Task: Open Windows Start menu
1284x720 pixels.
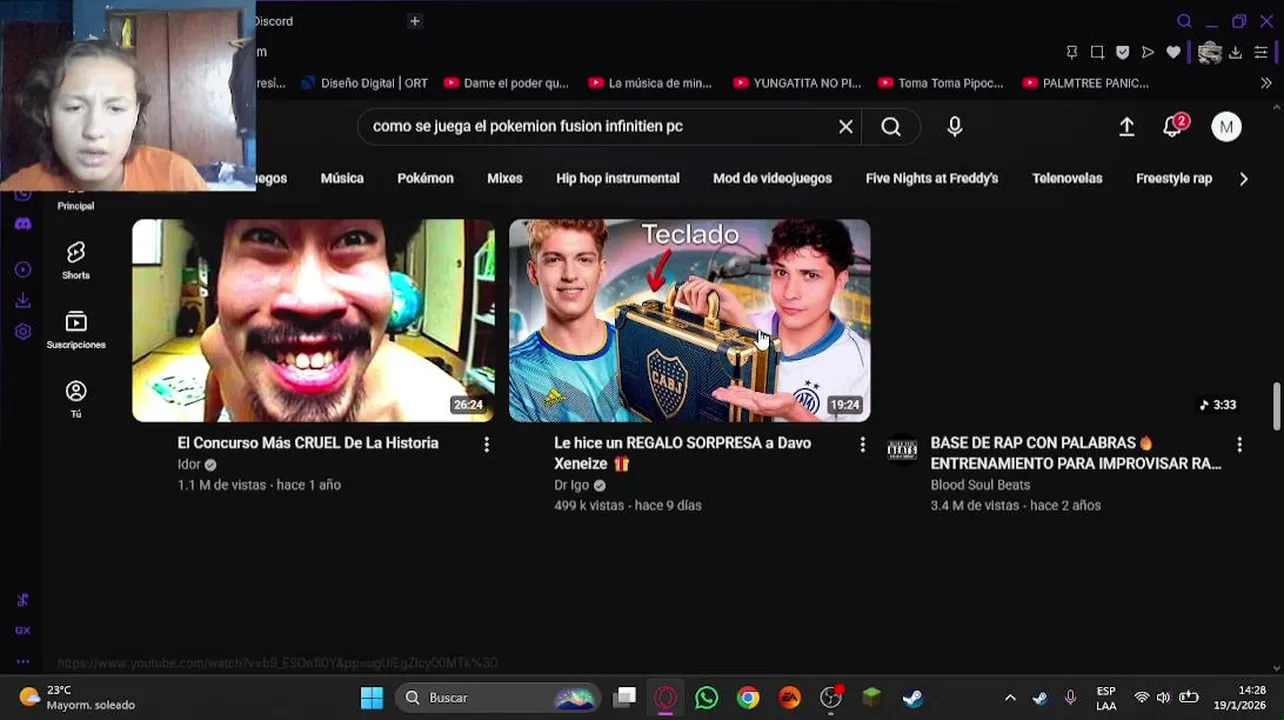Action: click(x=372, y=698)
